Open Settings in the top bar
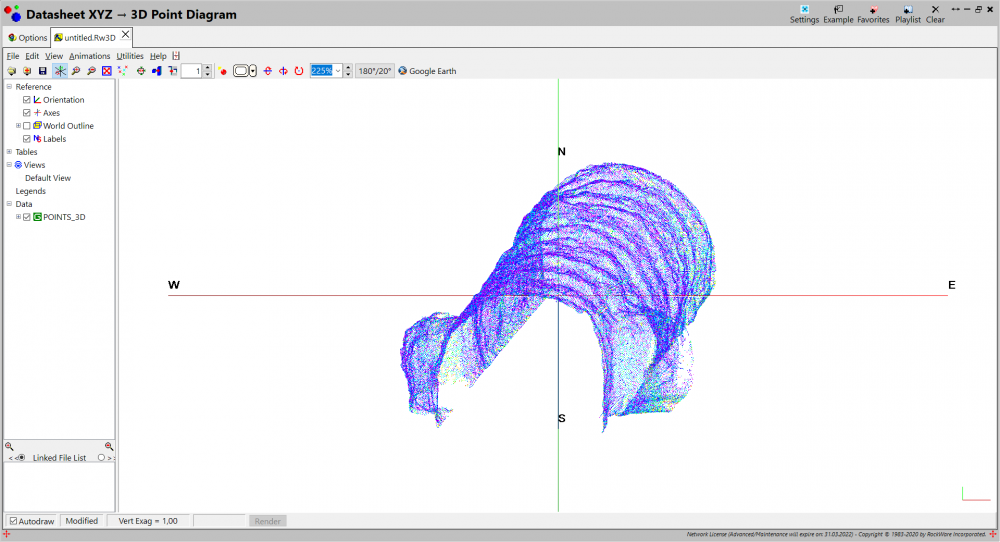The image size is (1000, 542). point(804,14)
